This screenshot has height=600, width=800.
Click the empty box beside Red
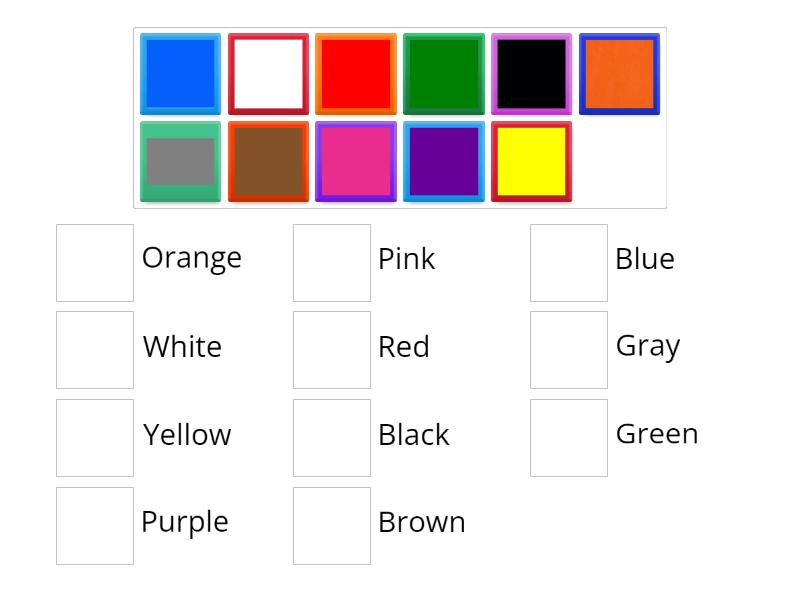(x=331, y=350)
